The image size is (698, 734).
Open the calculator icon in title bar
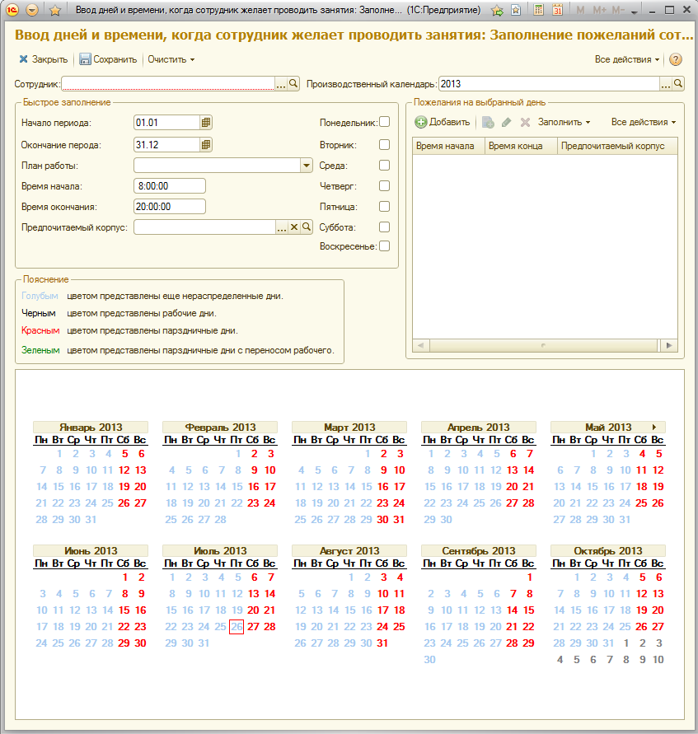click(539, 10)
